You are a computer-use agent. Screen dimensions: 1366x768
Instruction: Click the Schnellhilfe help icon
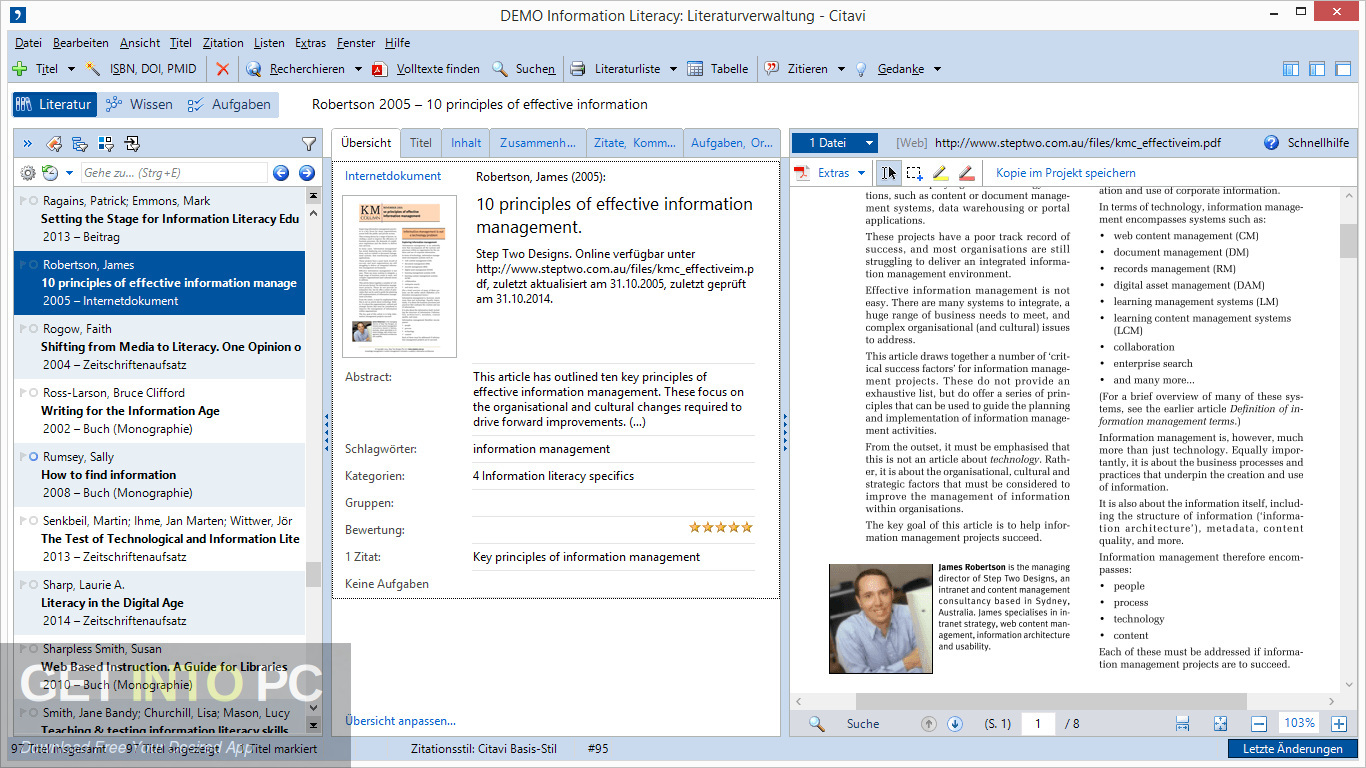1271,143
